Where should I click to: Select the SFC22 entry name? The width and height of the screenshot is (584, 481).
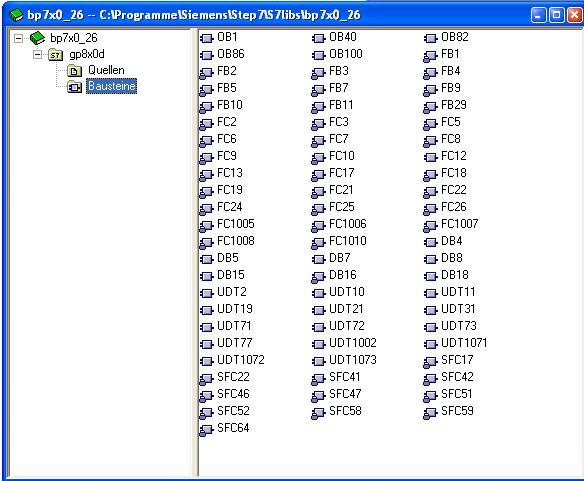point(233,377)
